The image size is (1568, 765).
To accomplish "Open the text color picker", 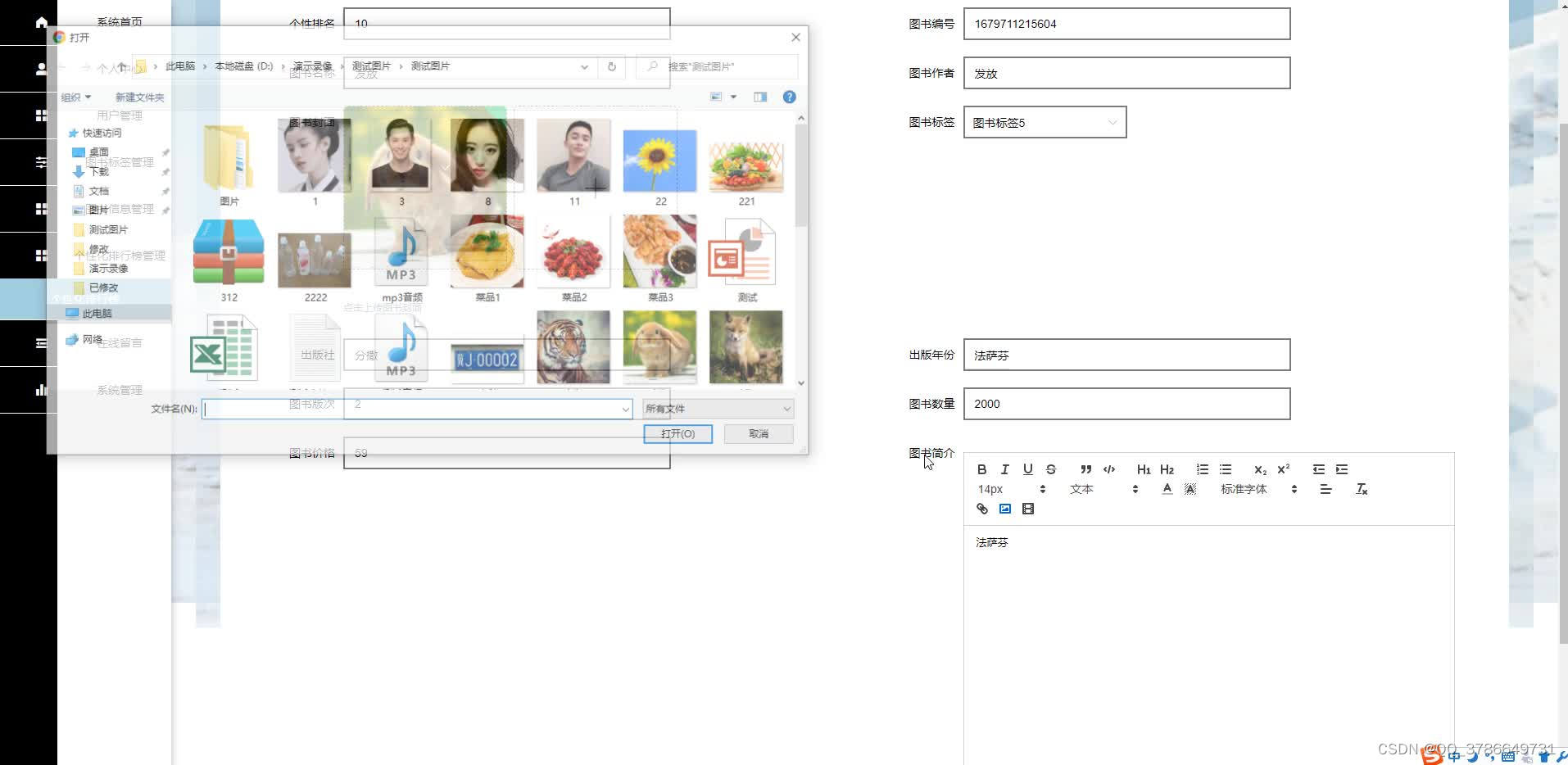I will click(1167, 489).
